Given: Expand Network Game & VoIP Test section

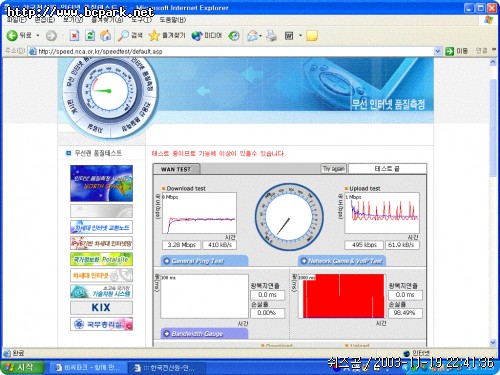Looking at the screenshot, I should point(342,261).
